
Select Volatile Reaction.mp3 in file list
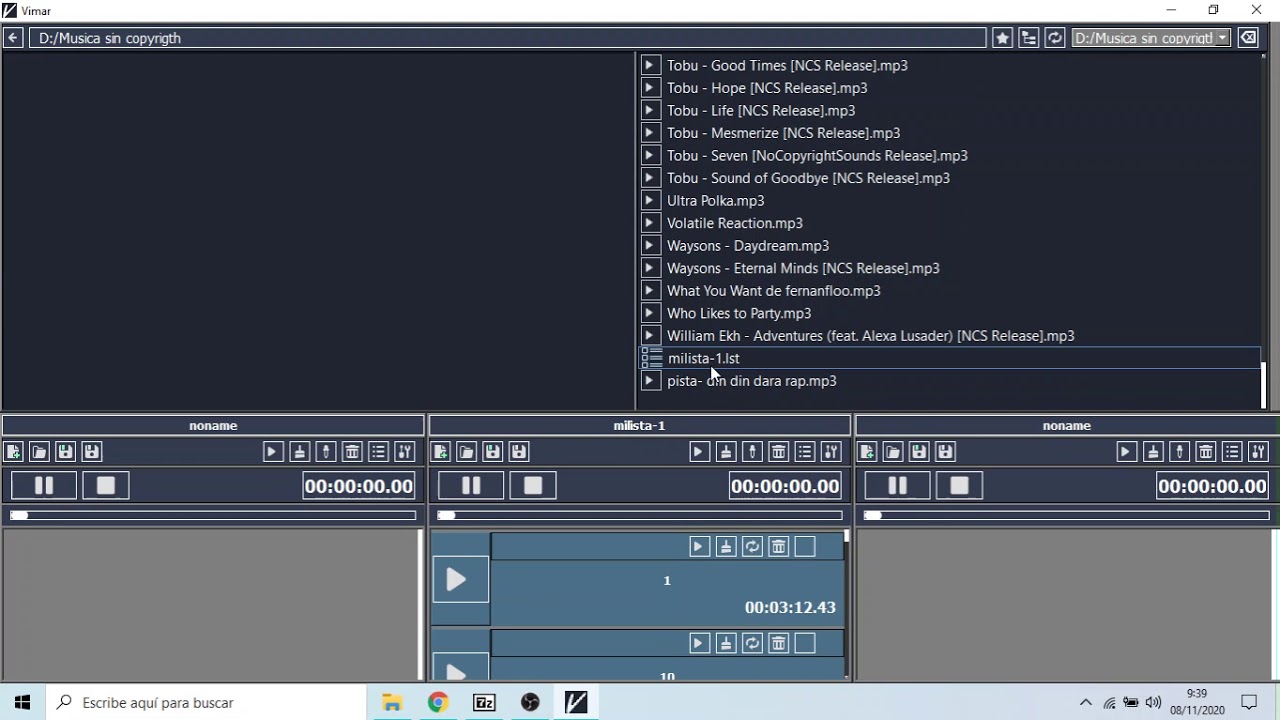click(x=735, y=223)
